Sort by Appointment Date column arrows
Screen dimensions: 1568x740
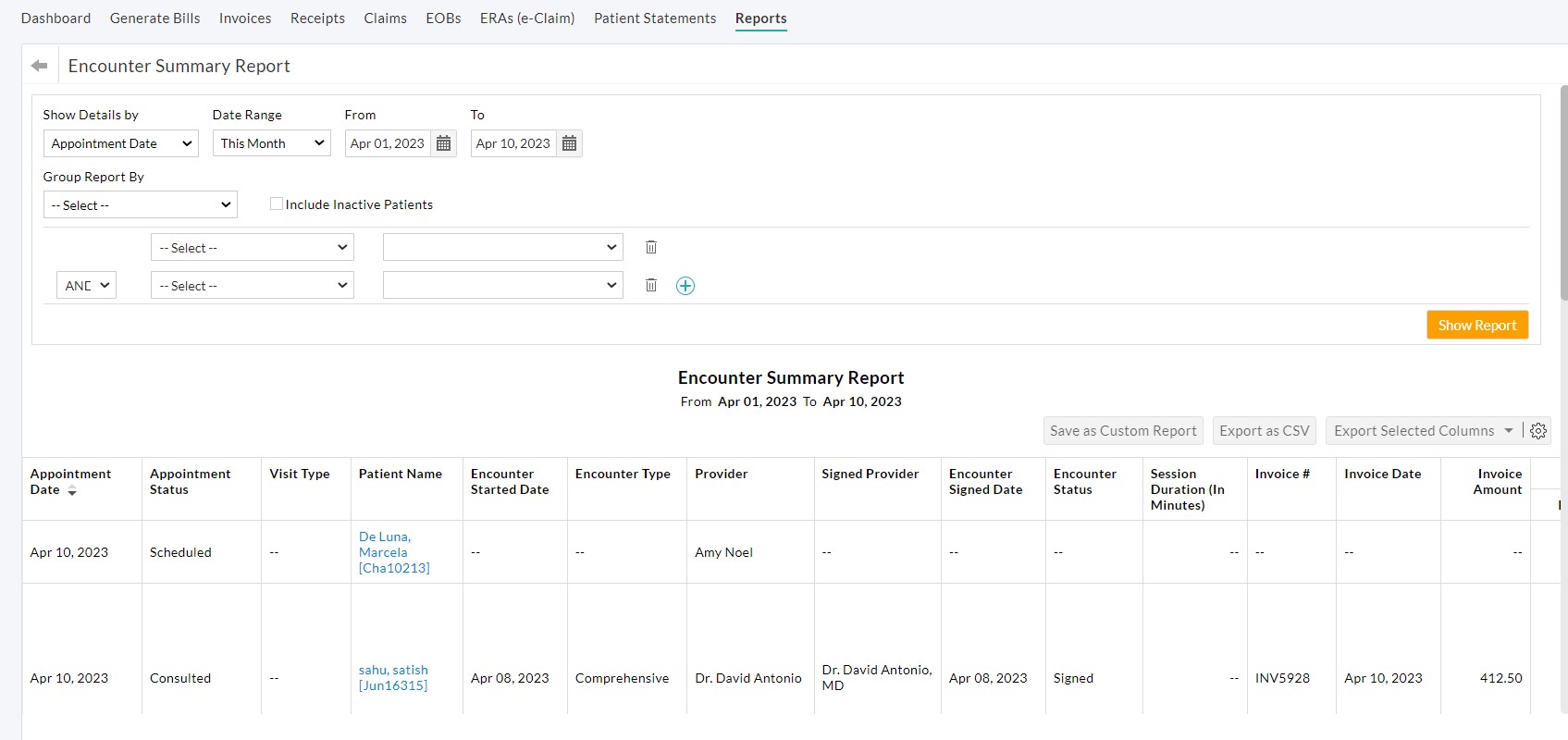pyautogui.click(x=72, y=490)
